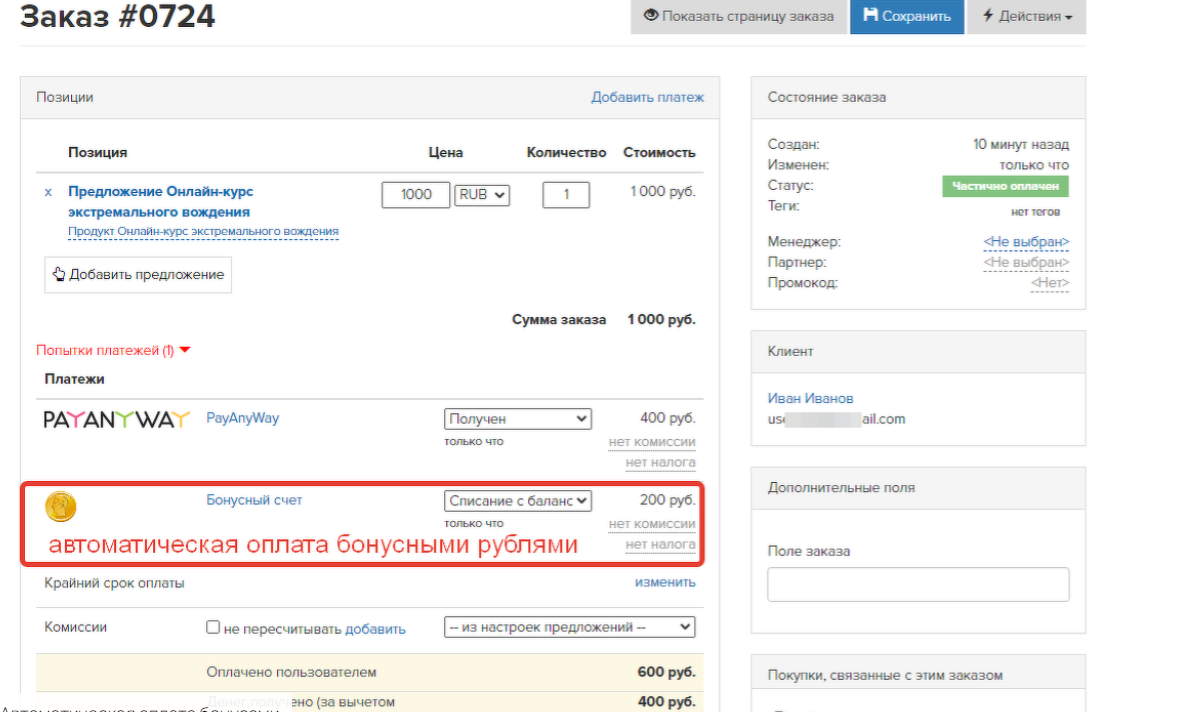Open the Бонусный счет link
The image size is (1193, 712).
click(x=254, y=500)
